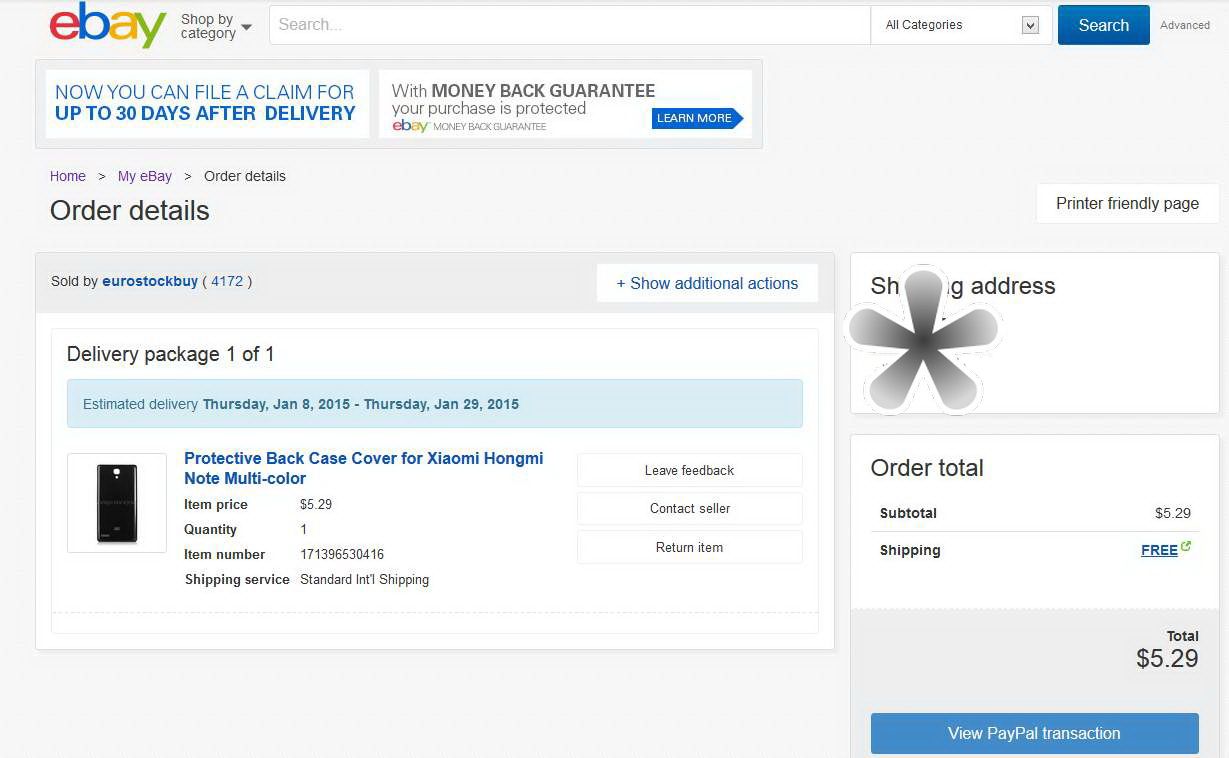1229x758 pixels.
Task: Click the Return item button
Action: coord(689,547)
